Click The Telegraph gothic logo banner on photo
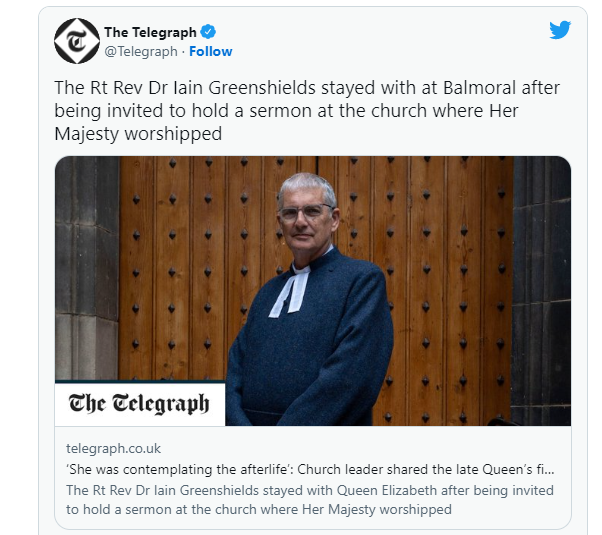 tap(140, 404)
